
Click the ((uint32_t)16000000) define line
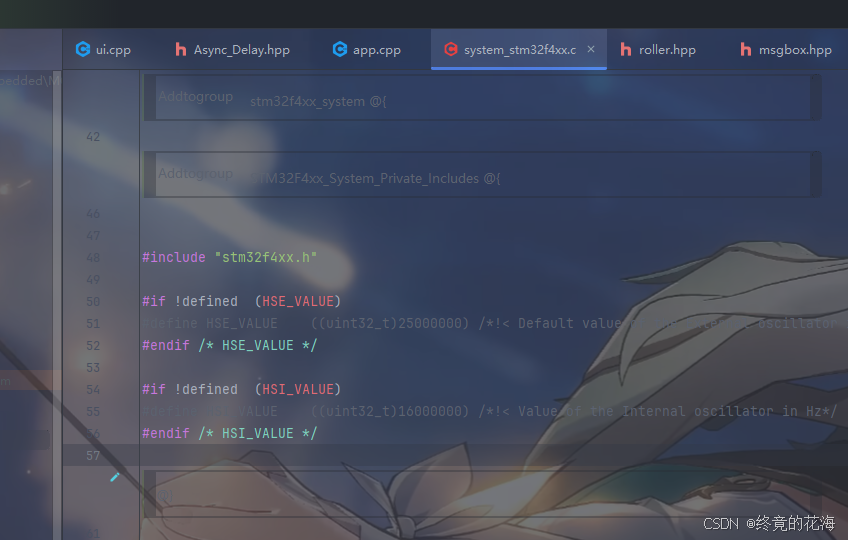(489, 412)
